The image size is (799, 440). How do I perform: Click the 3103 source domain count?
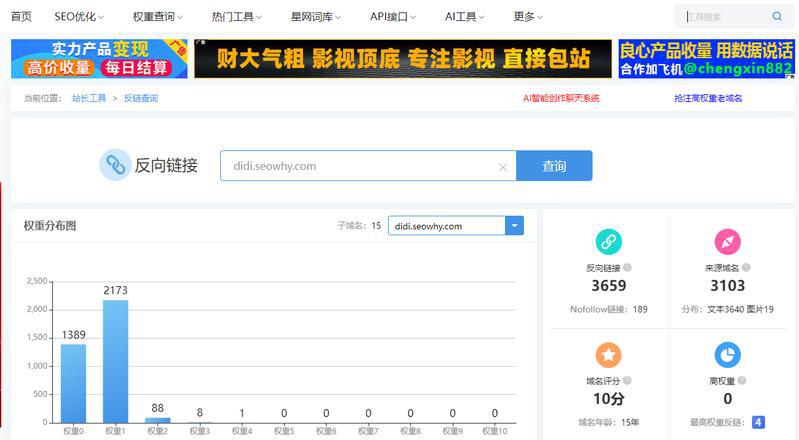click(727, 286)
